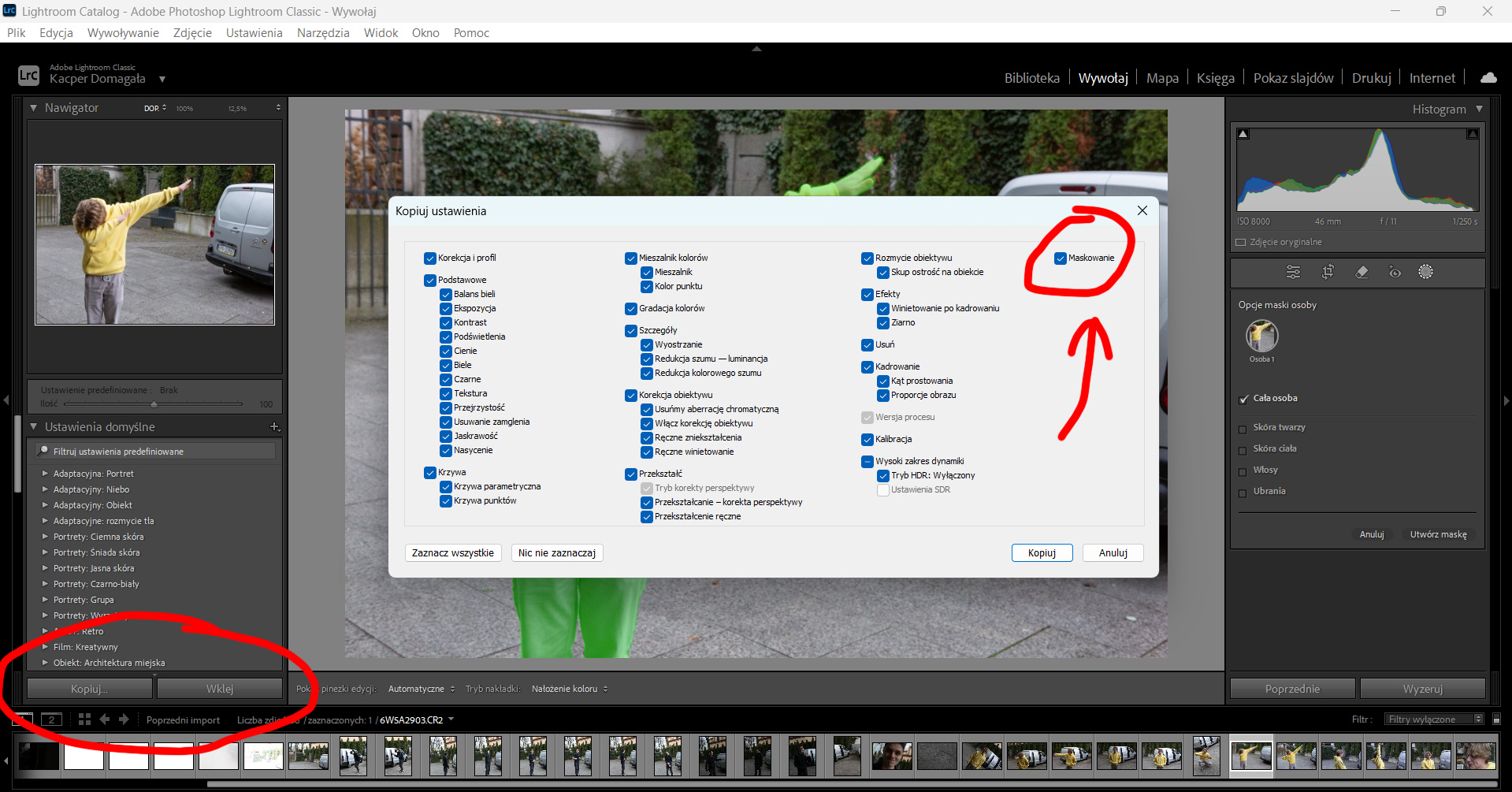Image resolution: width=1512 pixels, height=792 pixels.
Task: Enable the Skóra twarzy checkbox
Action: pos(1243,429)
